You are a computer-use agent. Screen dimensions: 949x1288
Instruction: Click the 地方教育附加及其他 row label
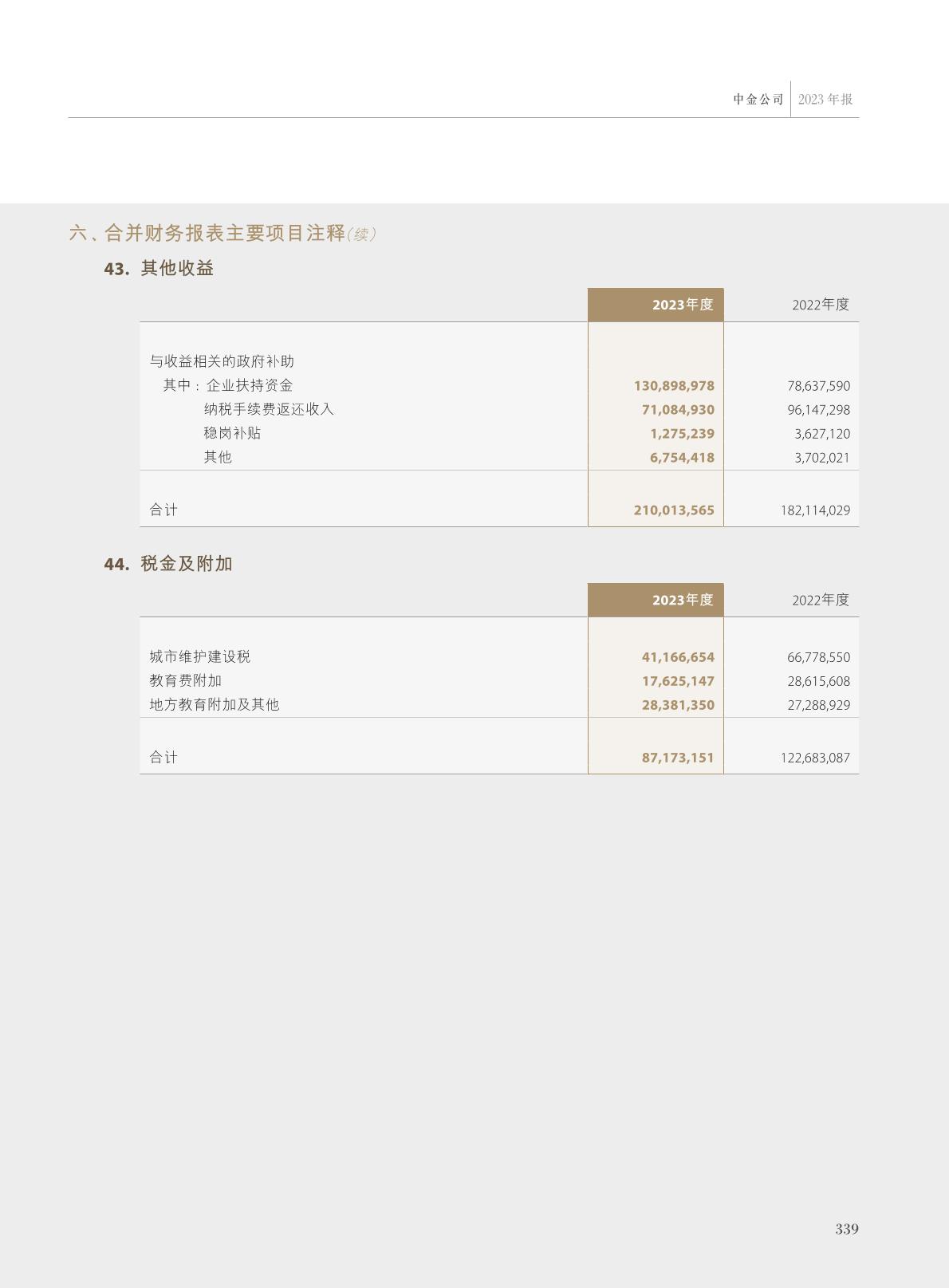pos(215,704)
